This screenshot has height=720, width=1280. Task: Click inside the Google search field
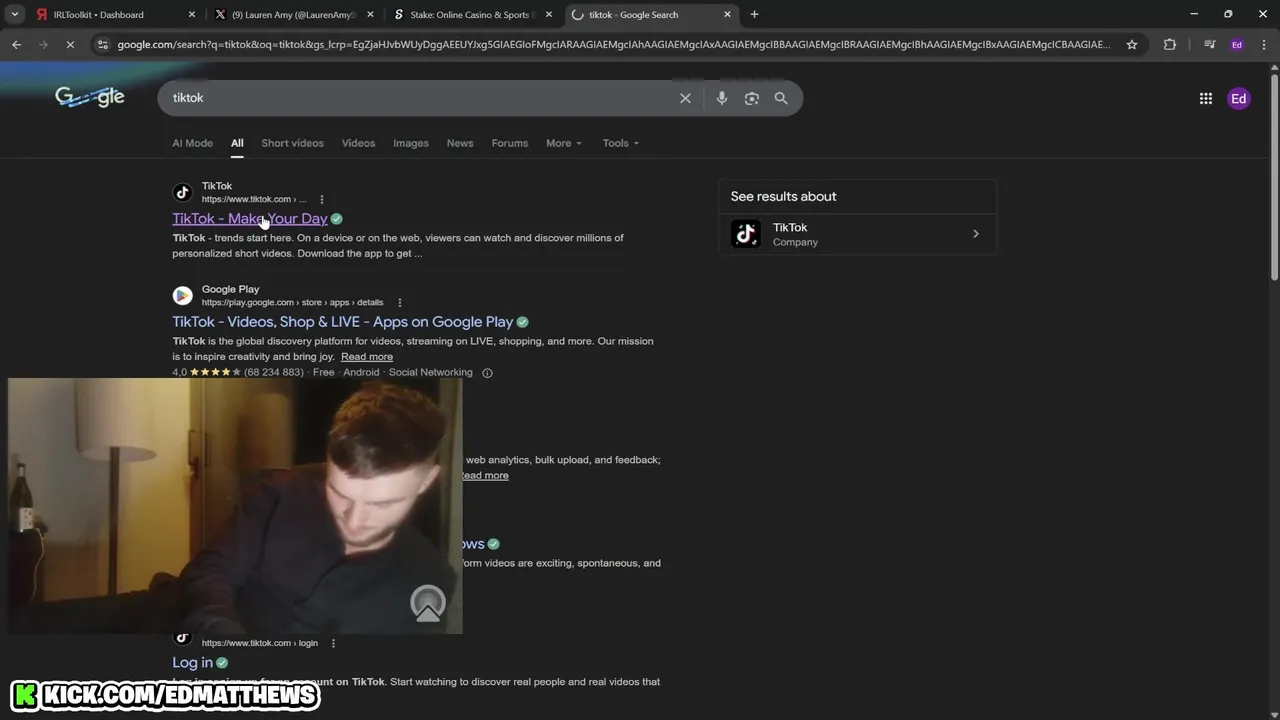click(420, 98)
